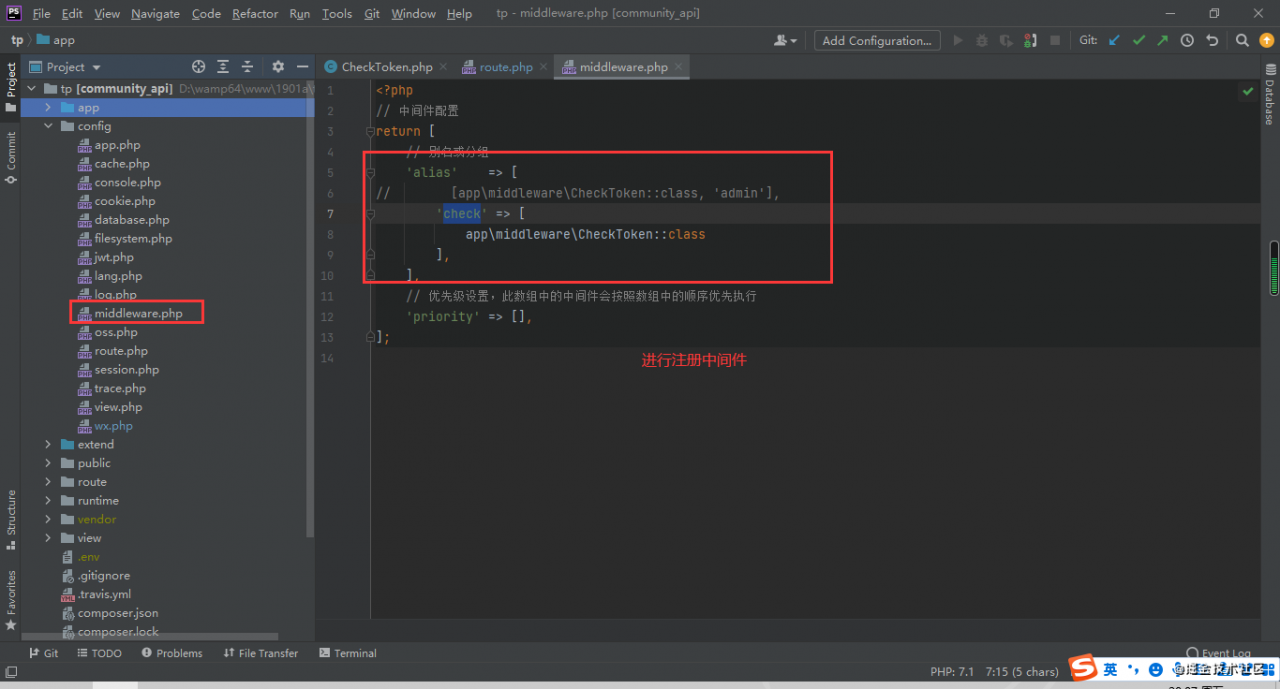1280x689 pixels.
Task: Open the Refactor menu
Action: pyautogui.click(x=255, y=14)
